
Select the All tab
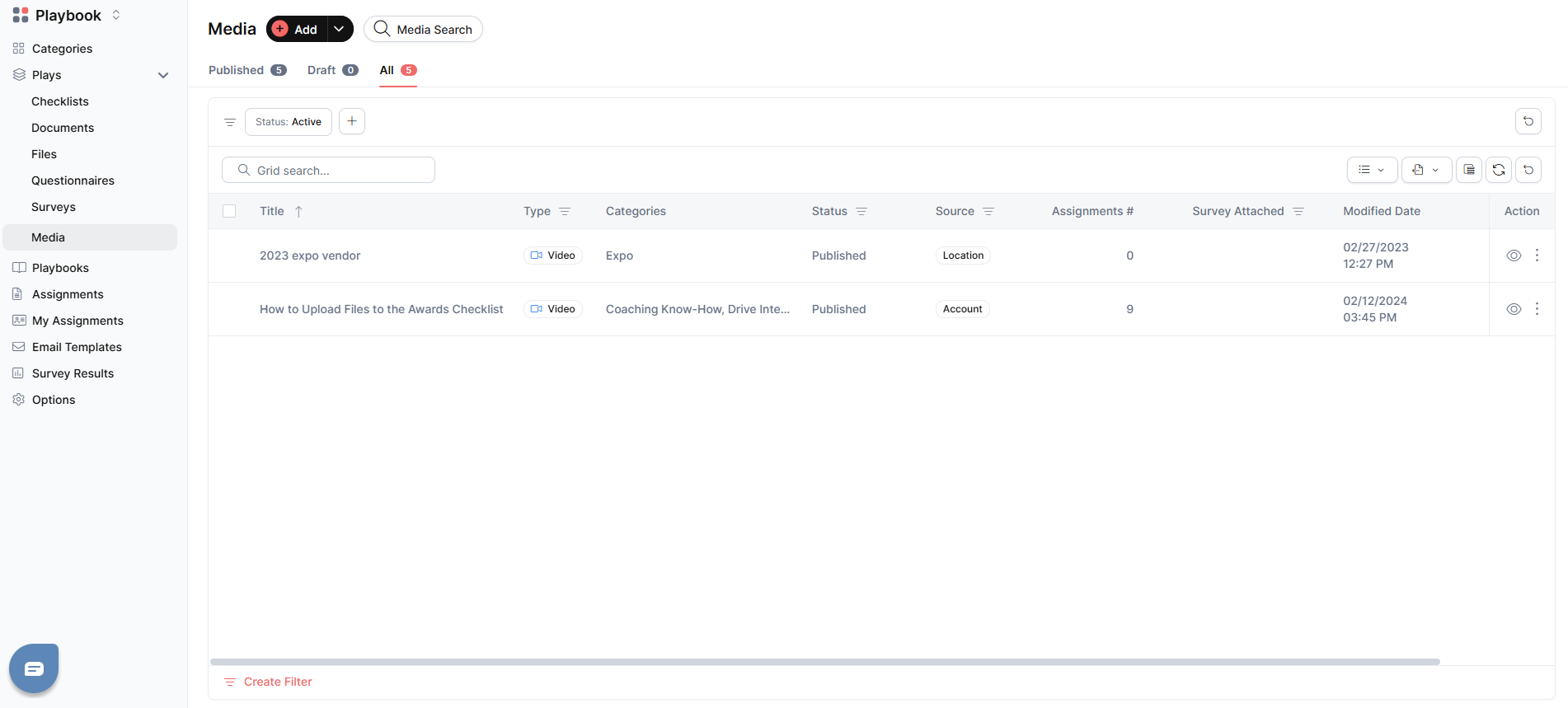398,70
